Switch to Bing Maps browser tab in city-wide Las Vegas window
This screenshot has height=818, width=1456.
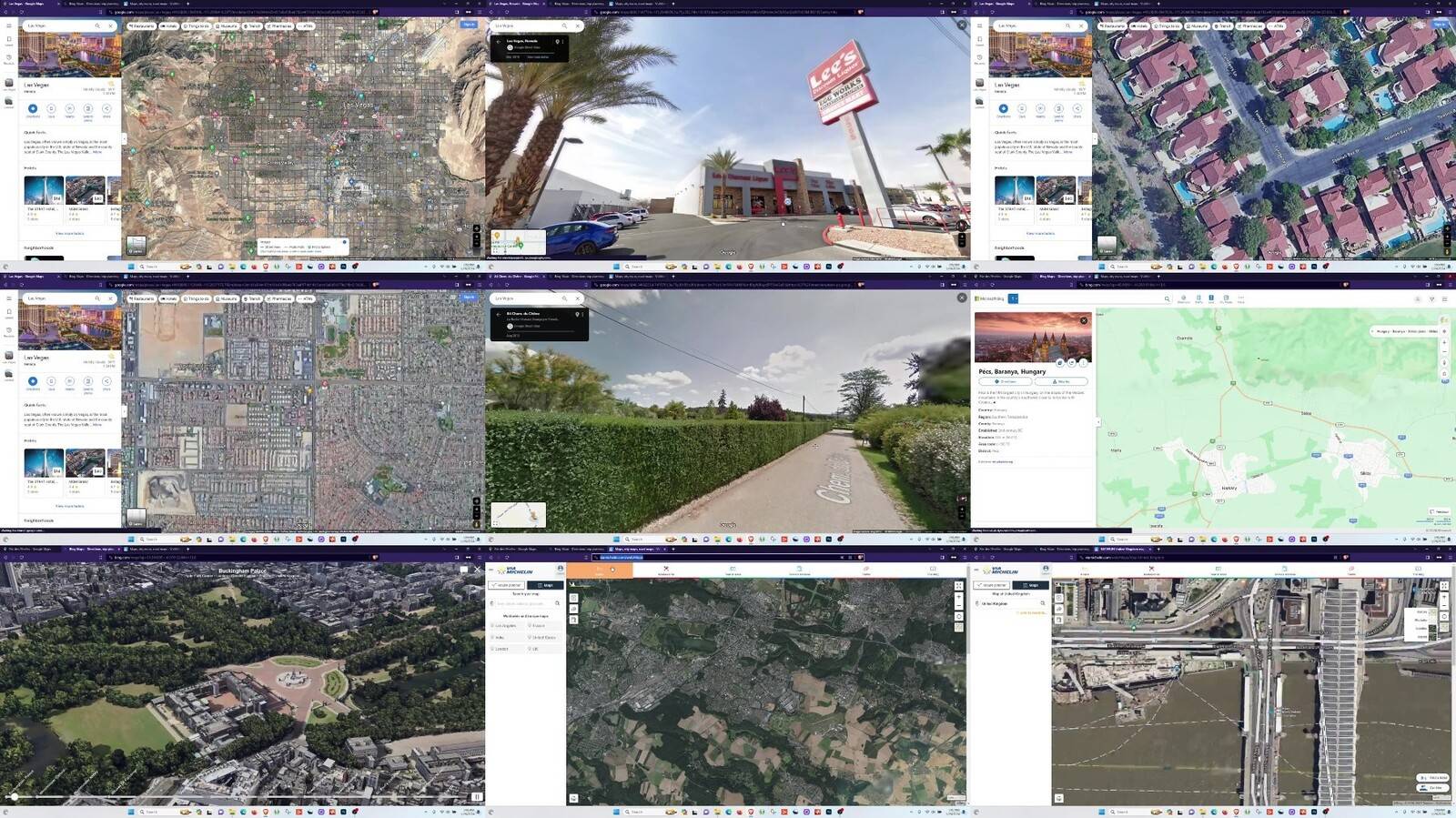coord(94,4)
